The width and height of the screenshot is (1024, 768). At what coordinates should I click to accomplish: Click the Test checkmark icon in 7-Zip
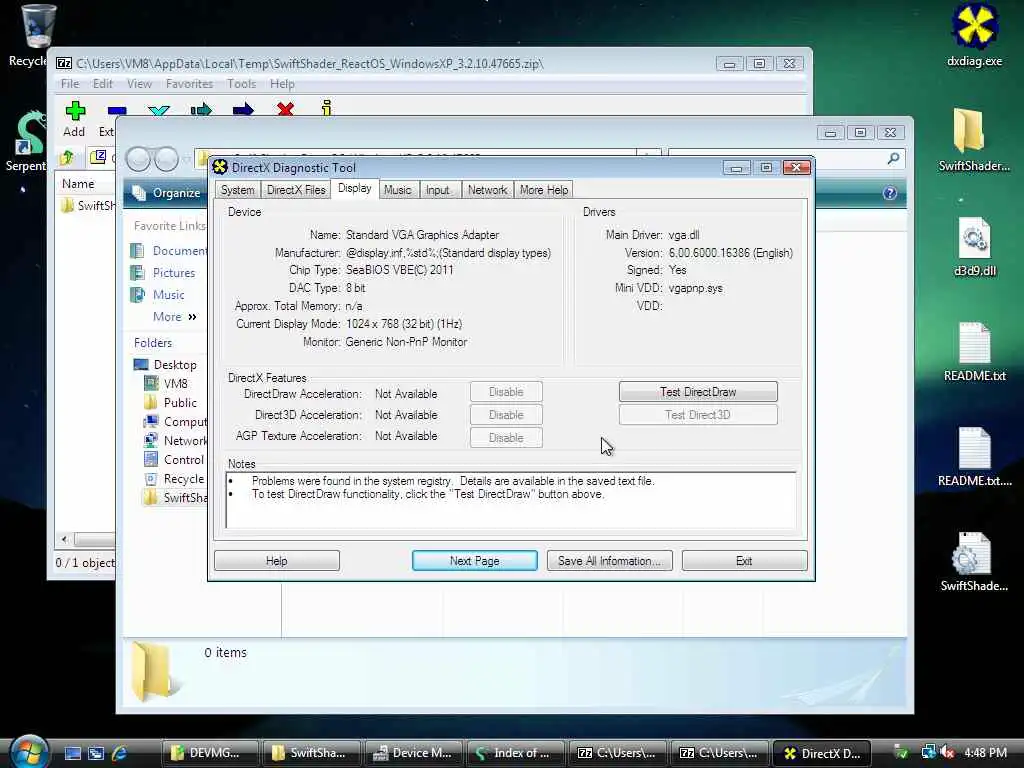(x=159, y=110)
